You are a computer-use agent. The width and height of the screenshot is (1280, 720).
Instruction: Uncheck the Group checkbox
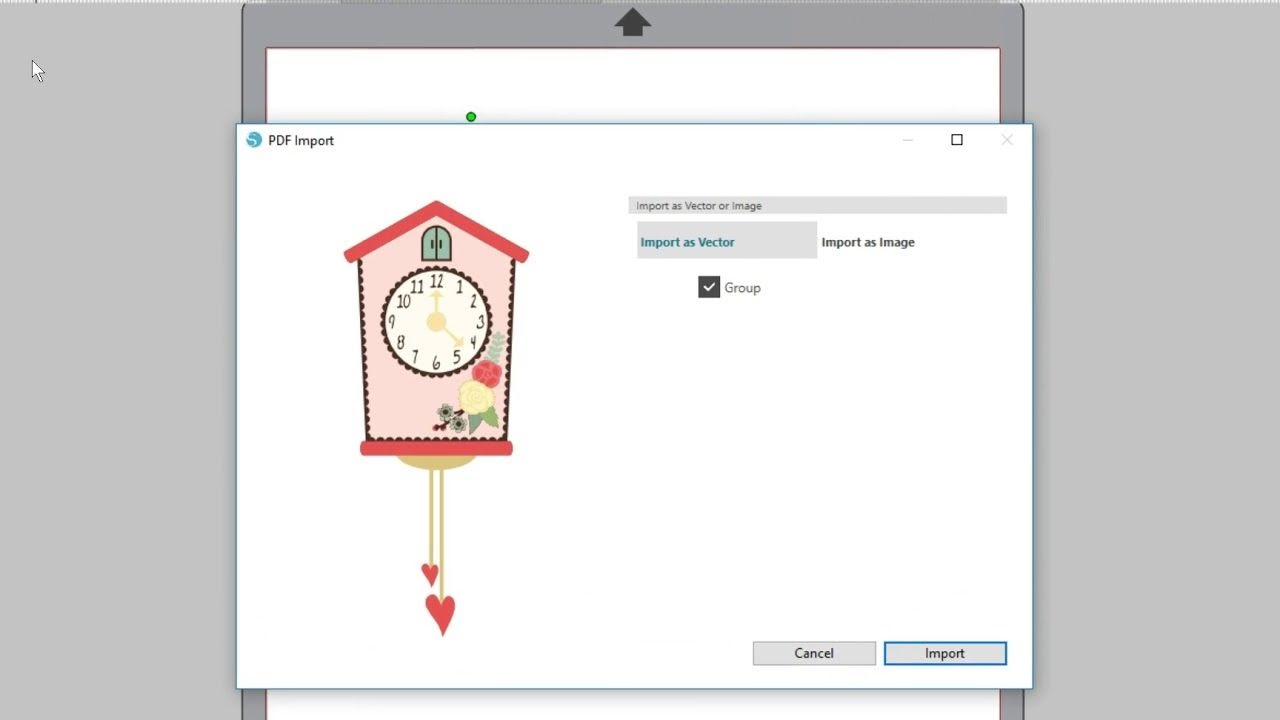[709, 287]
